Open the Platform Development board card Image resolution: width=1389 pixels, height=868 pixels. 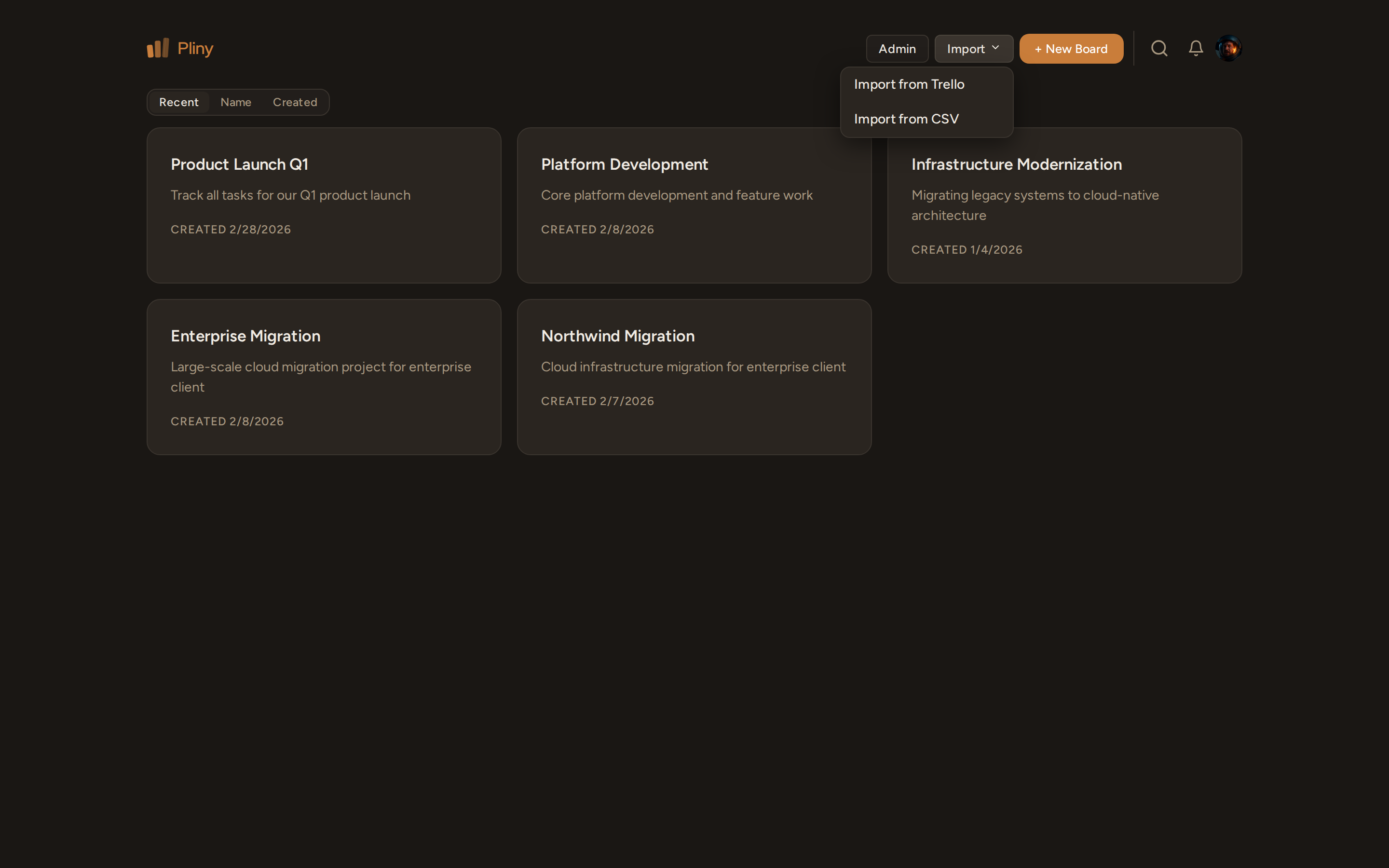(x=624, y=164)
